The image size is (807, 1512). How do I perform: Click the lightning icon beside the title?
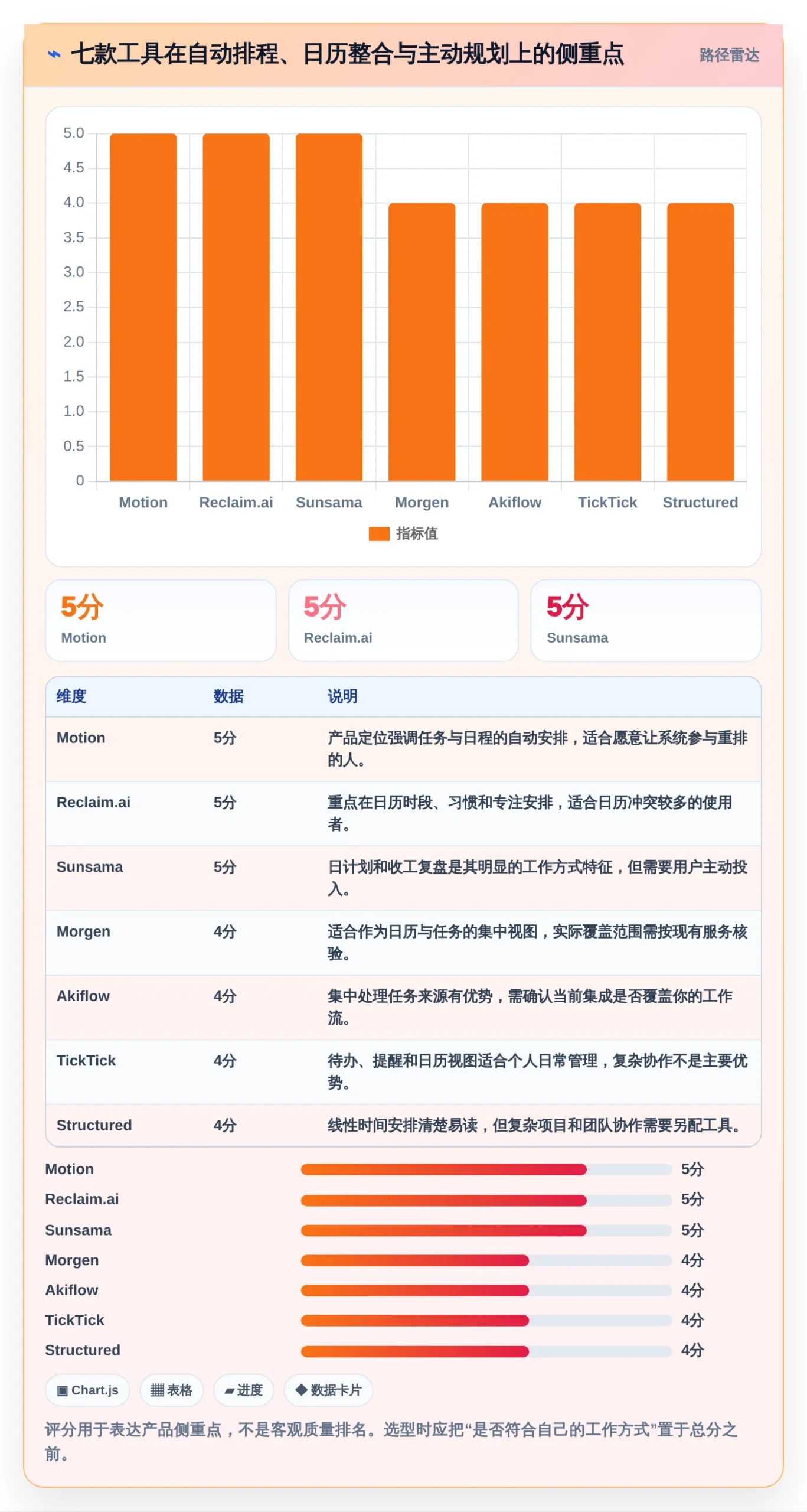tap(54, 54)
